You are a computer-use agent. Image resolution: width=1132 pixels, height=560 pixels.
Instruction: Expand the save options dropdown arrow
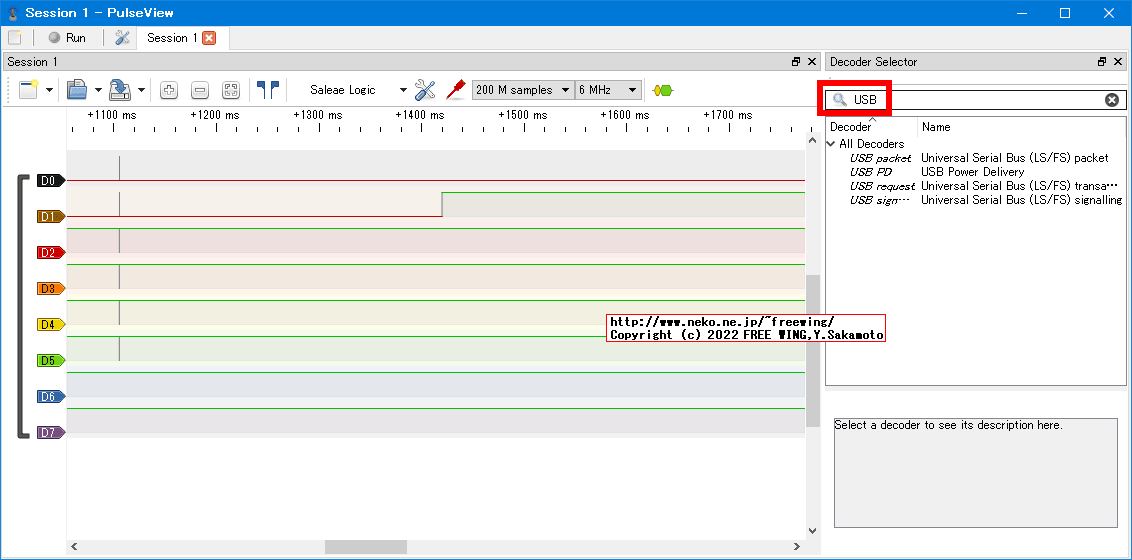click(x=141, y=90)
